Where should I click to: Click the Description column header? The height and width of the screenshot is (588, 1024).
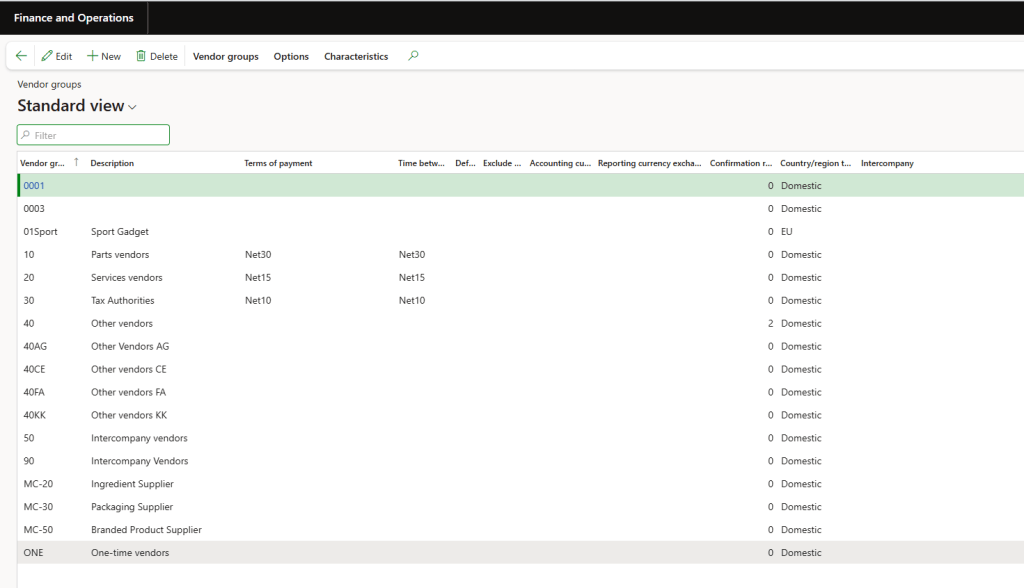(x=112, y=163)
